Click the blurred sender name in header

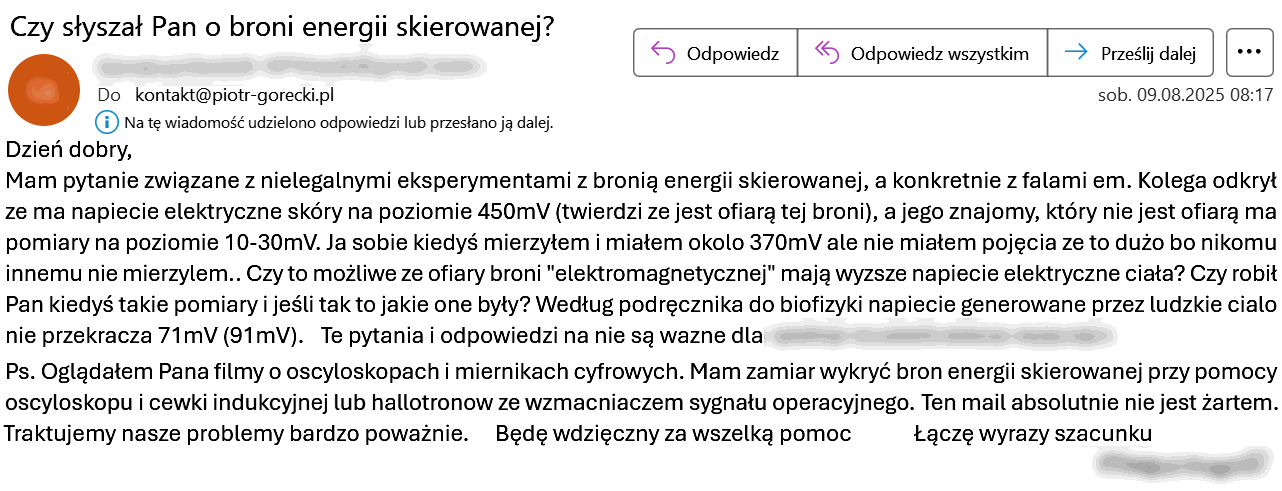(290, 67)
